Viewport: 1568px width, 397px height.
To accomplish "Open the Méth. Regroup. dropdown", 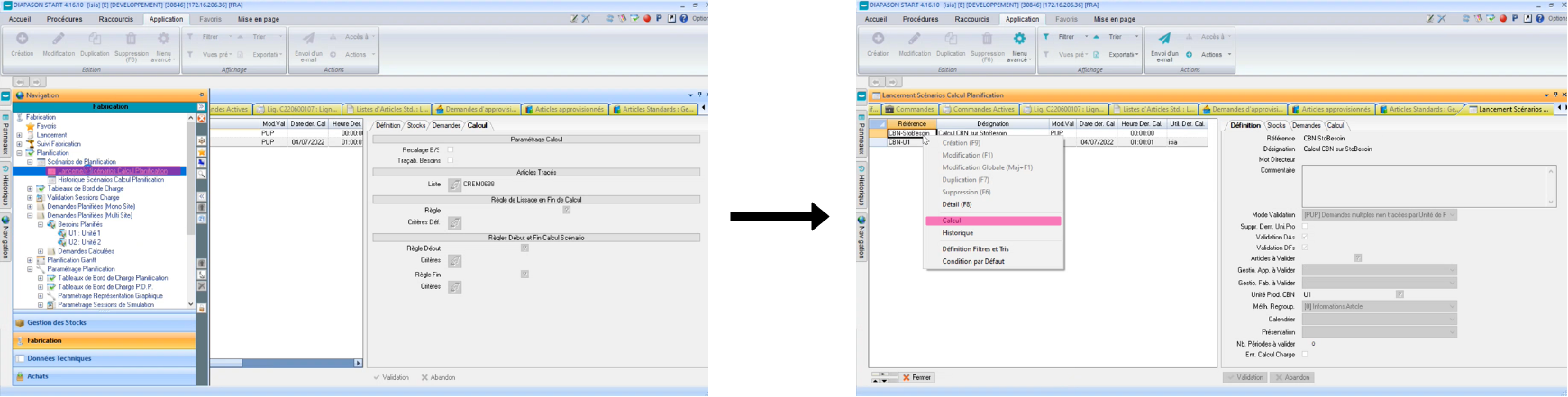I will click(1452, 307).
